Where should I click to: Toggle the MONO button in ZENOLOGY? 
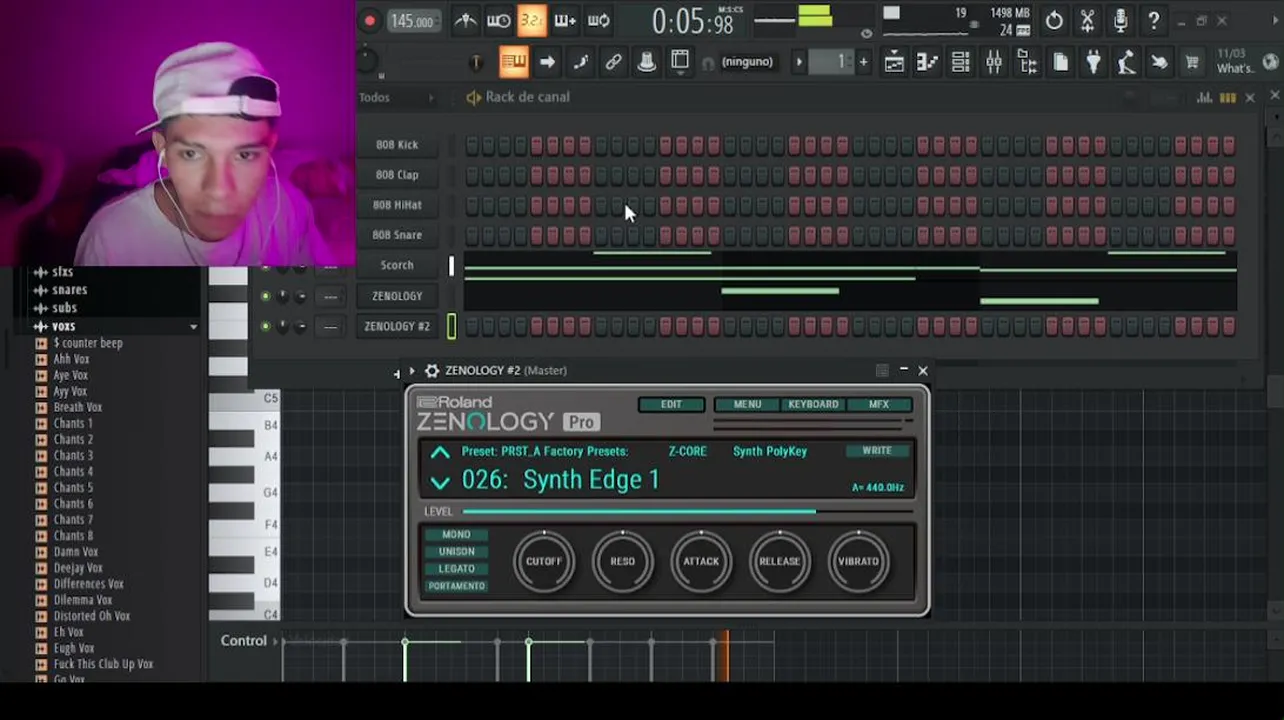coord(456,535)
